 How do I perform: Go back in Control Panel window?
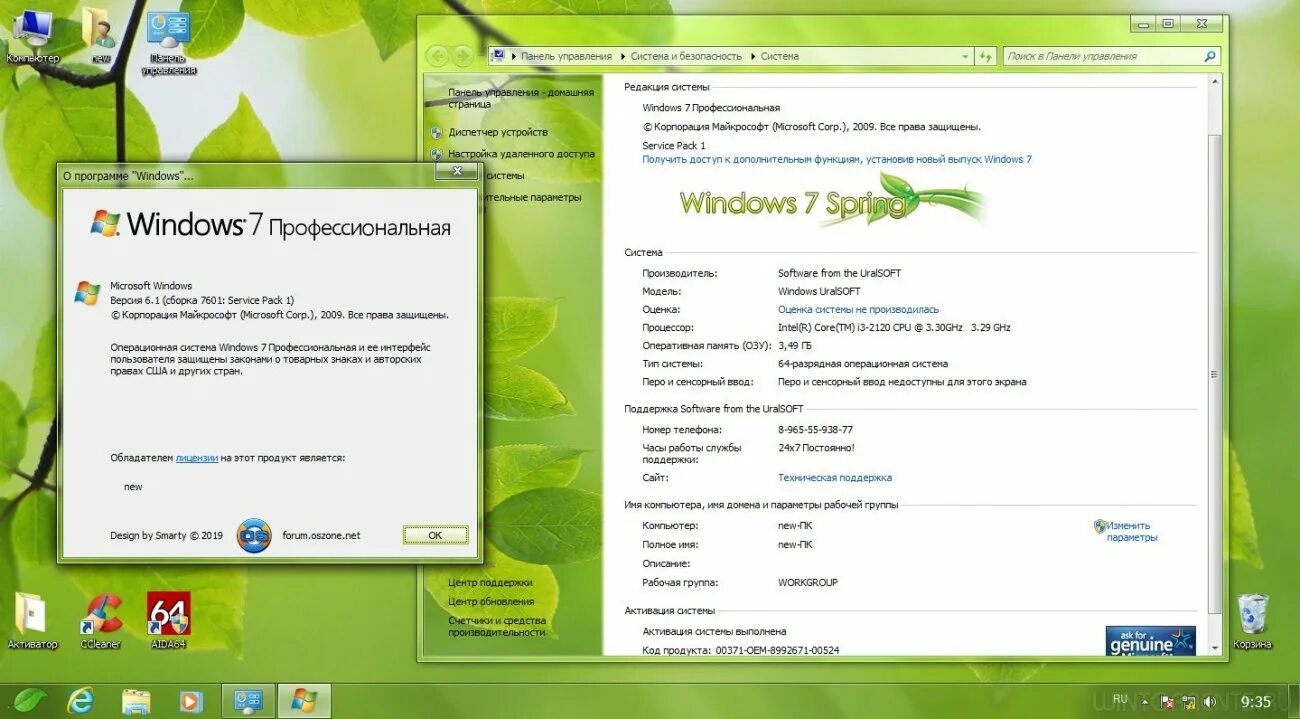pyautogui.click(x=436, y=56)
